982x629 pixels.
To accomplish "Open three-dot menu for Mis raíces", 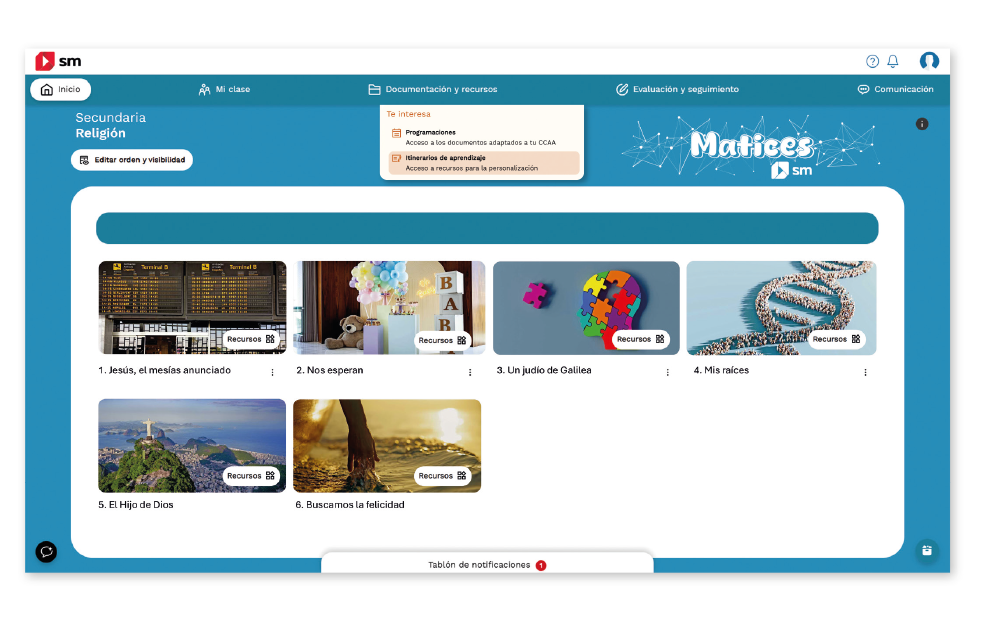I will (x=865, y=372).
